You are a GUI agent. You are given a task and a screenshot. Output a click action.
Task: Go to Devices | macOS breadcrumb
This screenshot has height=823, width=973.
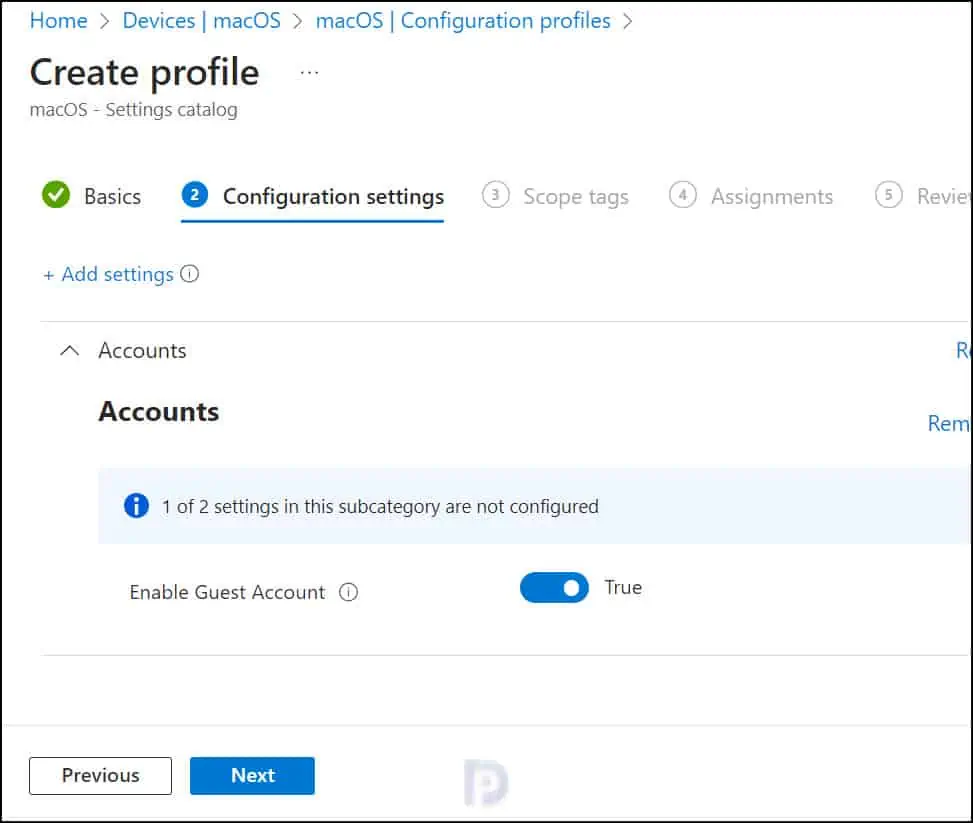pos(201,20)
